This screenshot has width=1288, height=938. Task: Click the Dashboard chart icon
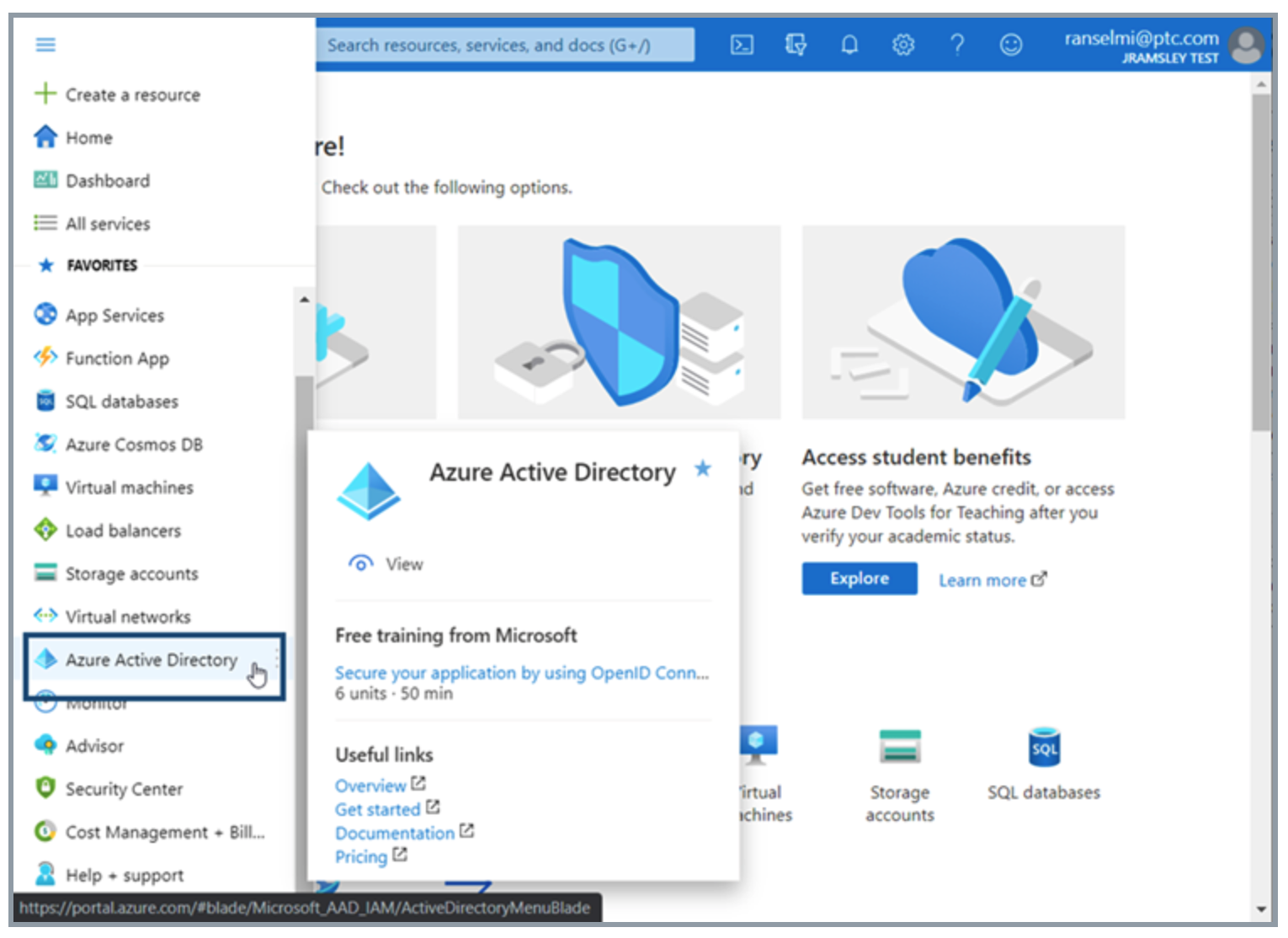tap(45, 179)
